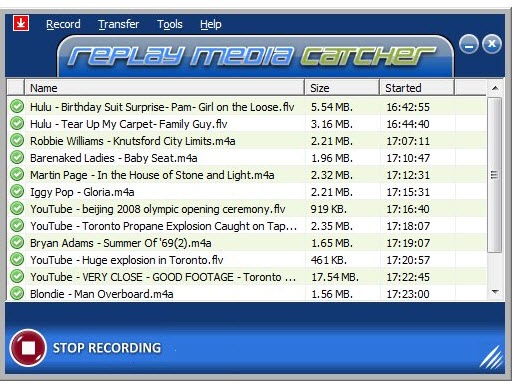Viewport: 514px width, 384px height.
Task: Sort list by Name column header
Action: (x=164, y=88)
